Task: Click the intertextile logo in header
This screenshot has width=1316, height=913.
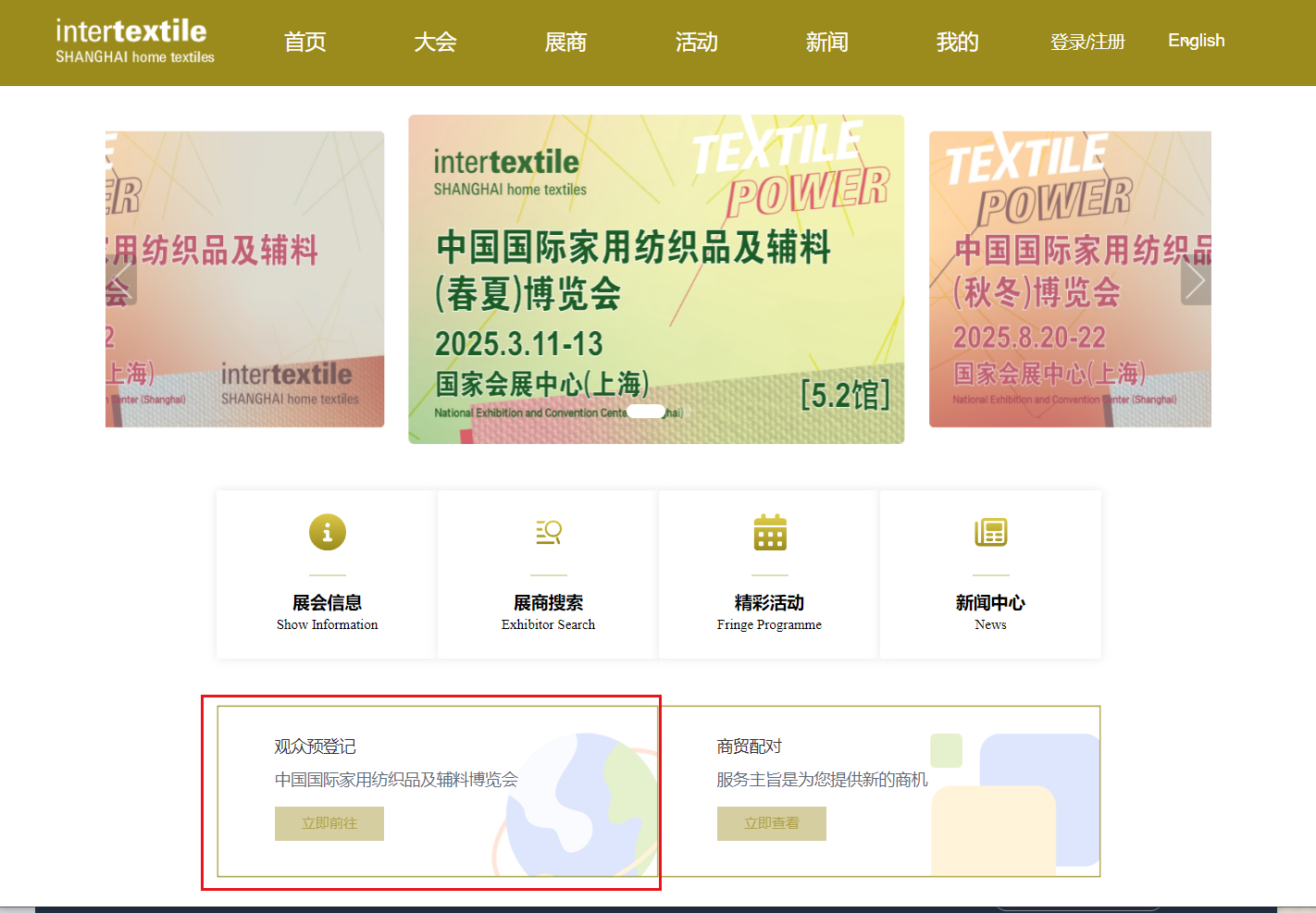Action: [x=134, y=42]
